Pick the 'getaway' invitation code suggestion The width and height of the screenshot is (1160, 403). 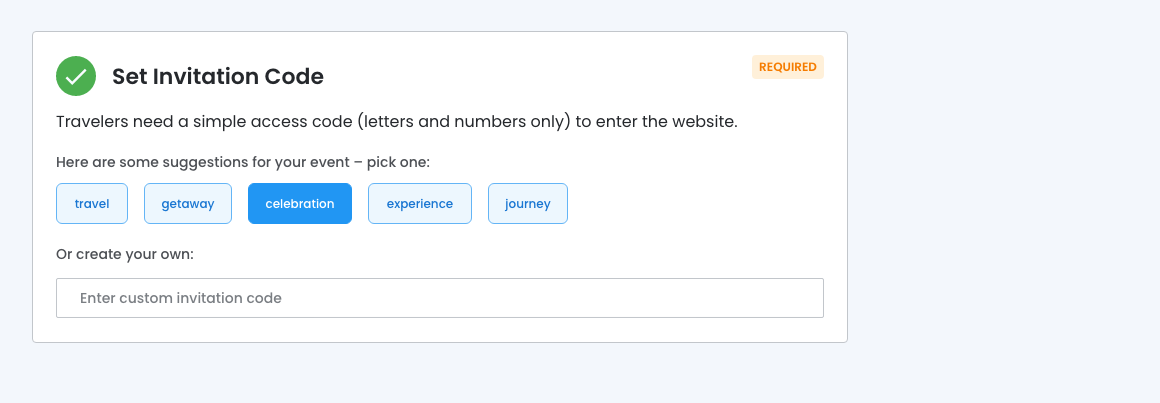point(188,203)
